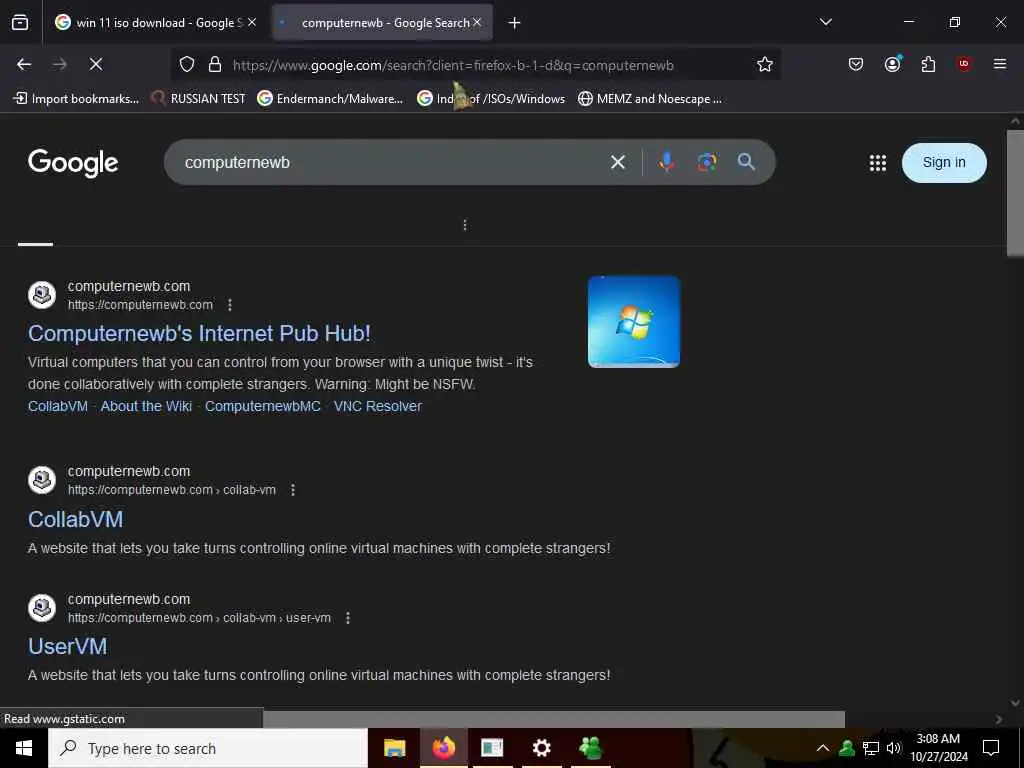Click the horizontal scrollbar at page bottom
Image resolution: width=1024 pixels, height=768 pixels.
coord(554,719)
